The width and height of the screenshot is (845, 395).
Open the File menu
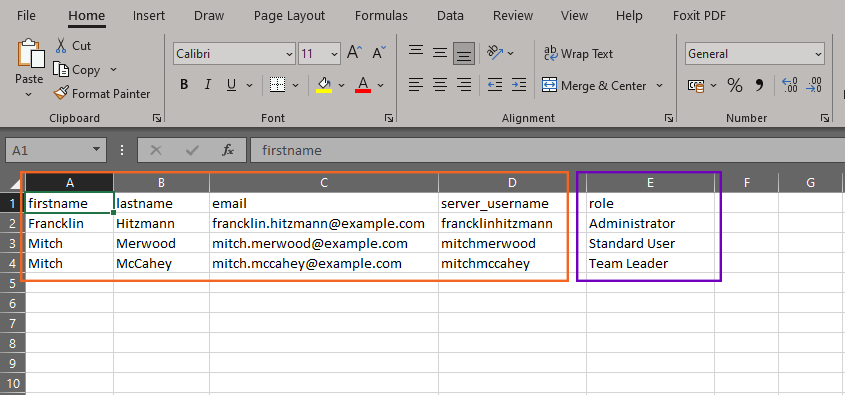coord(26,16)
